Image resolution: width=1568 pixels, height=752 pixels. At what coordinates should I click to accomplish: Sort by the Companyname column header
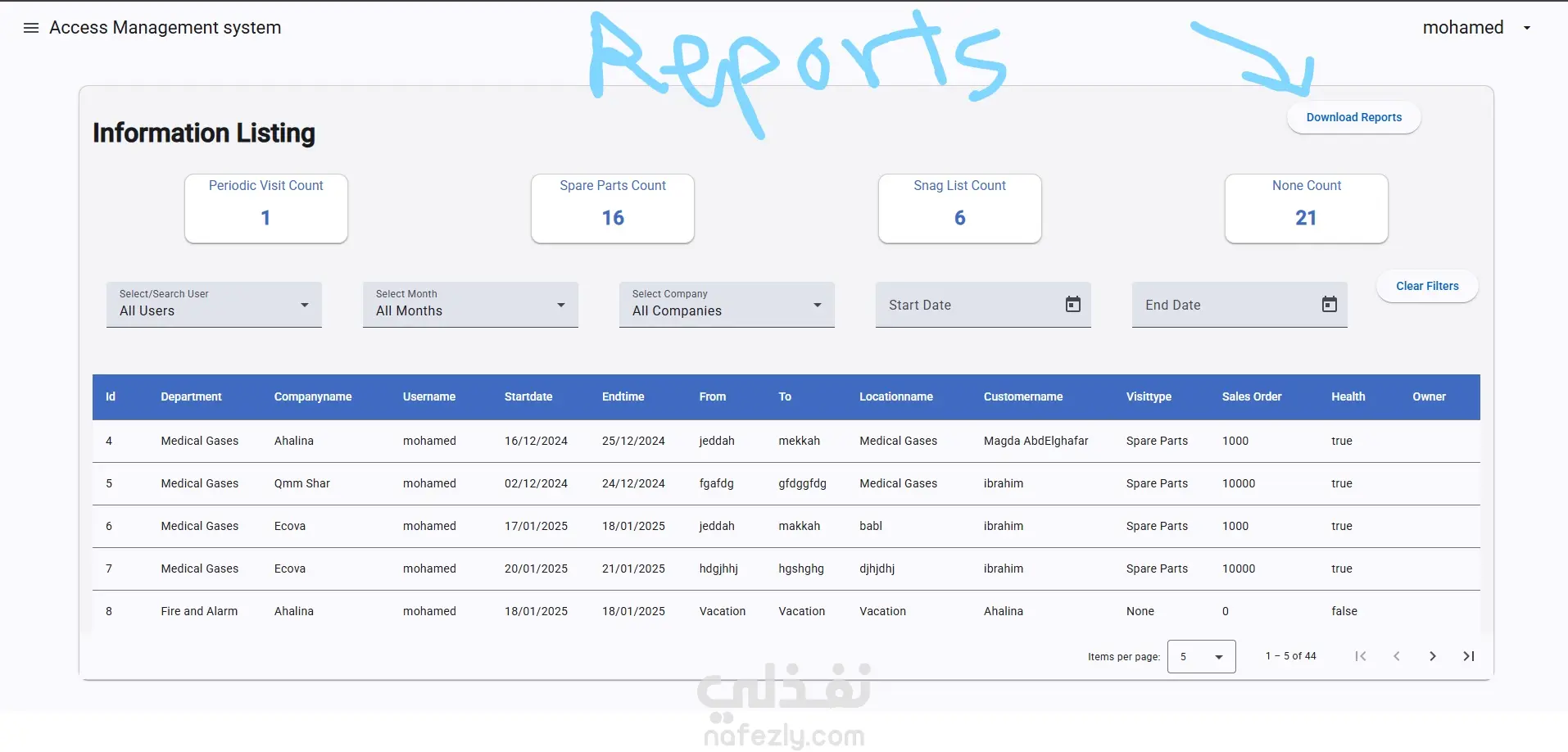[313, 396]
